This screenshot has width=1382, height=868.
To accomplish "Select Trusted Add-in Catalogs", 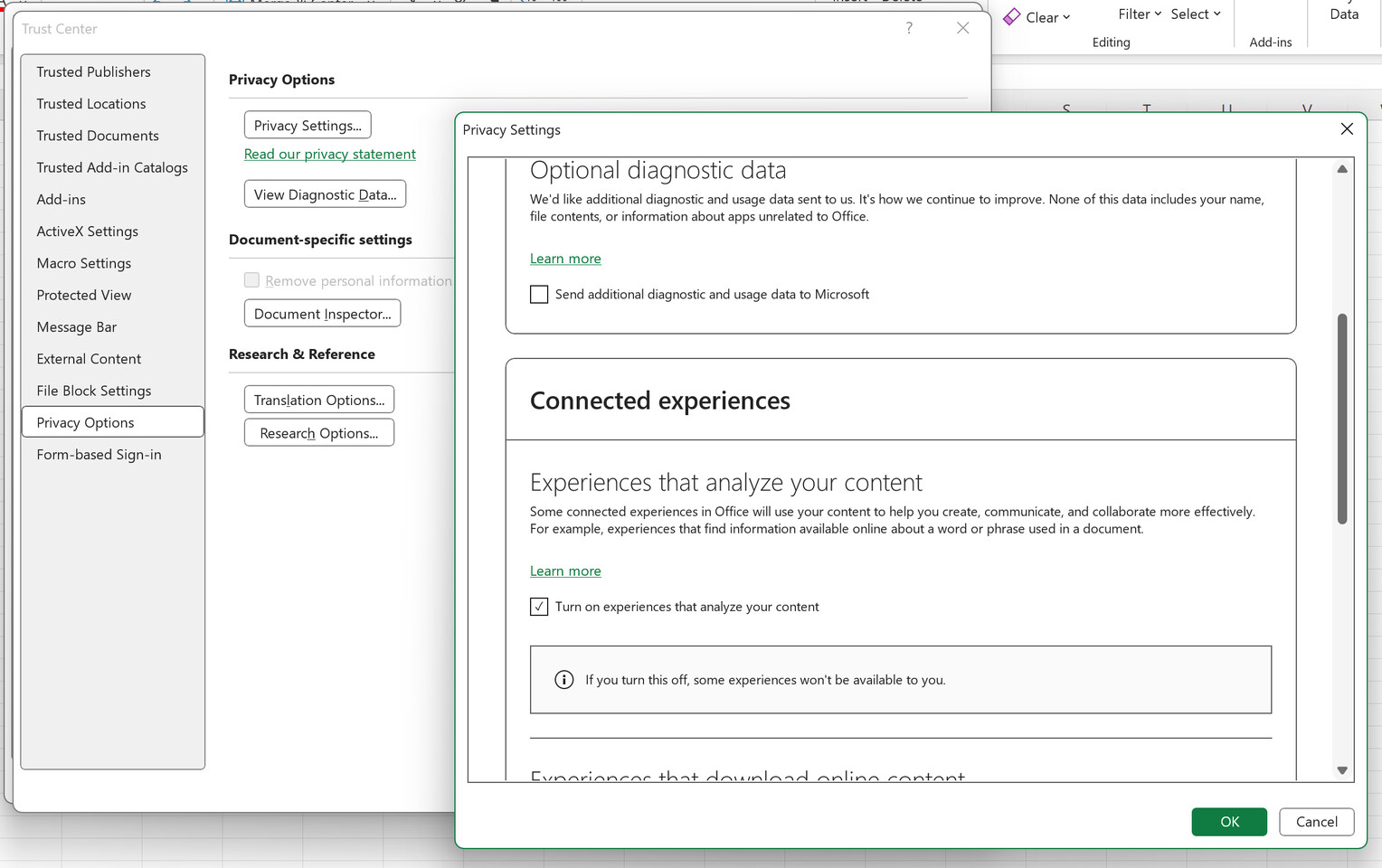I will [x=112, y=167].
